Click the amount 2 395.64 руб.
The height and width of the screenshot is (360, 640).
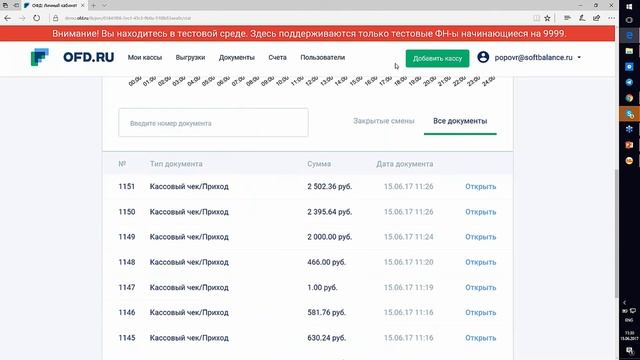pyautogui.click(x=329, y=212)
